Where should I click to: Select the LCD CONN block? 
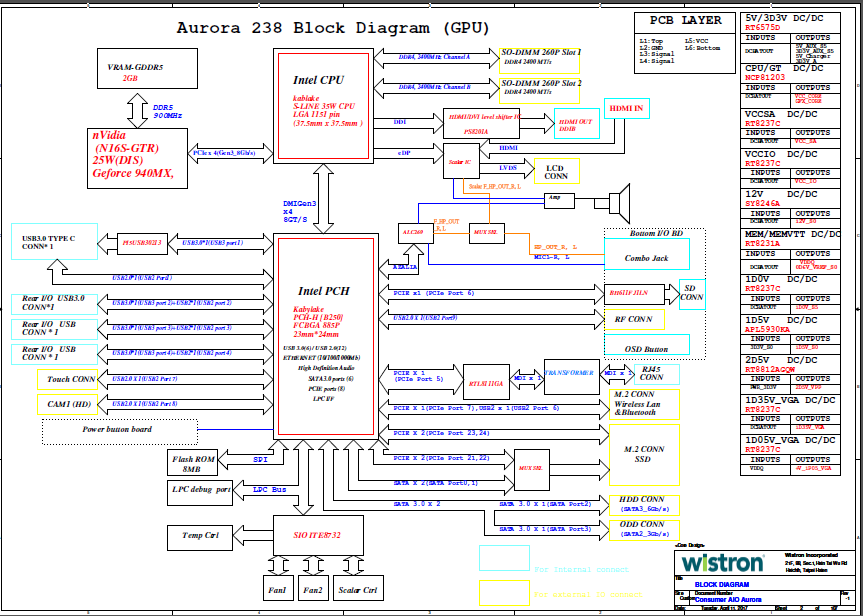point(555,170)
